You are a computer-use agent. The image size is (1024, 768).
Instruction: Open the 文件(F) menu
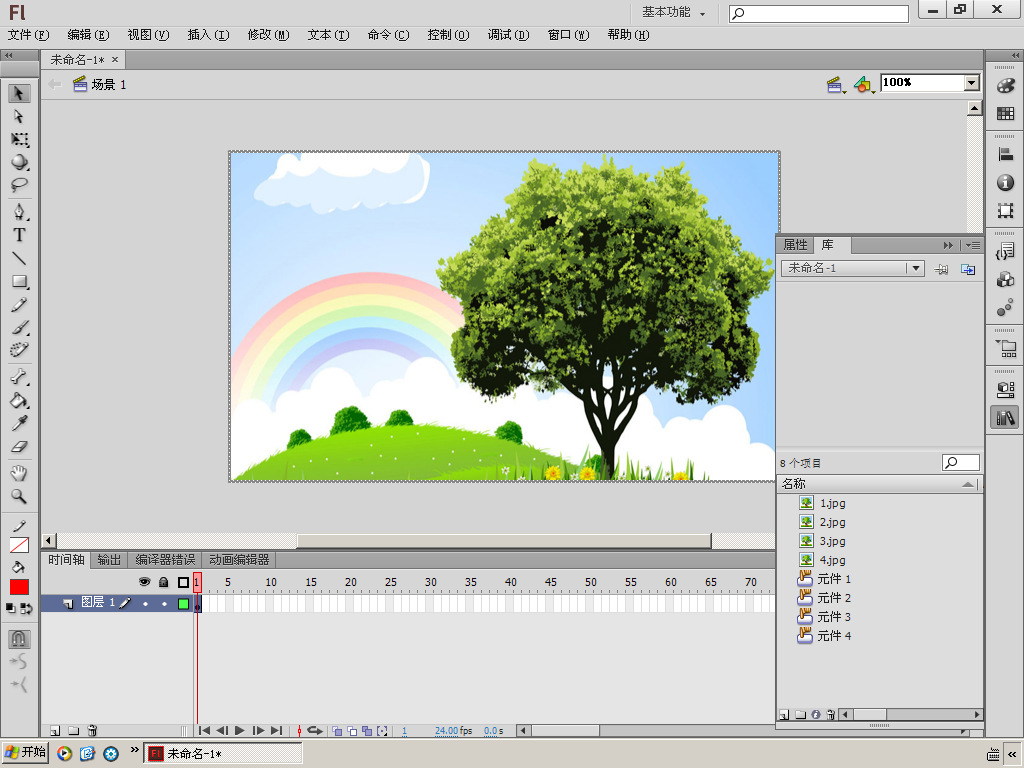tap(29, 35)
